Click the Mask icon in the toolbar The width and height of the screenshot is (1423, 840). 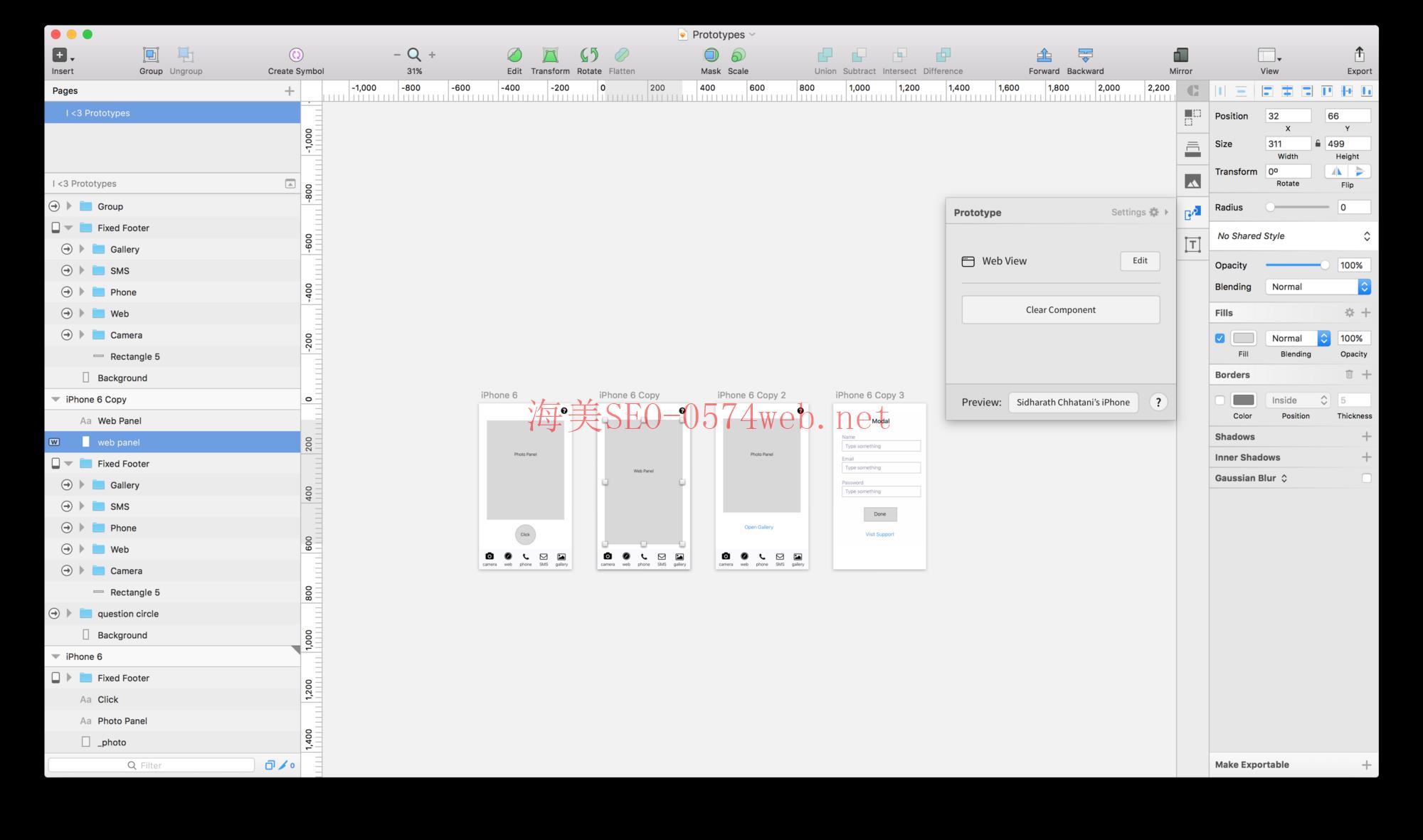pos(711,55)
